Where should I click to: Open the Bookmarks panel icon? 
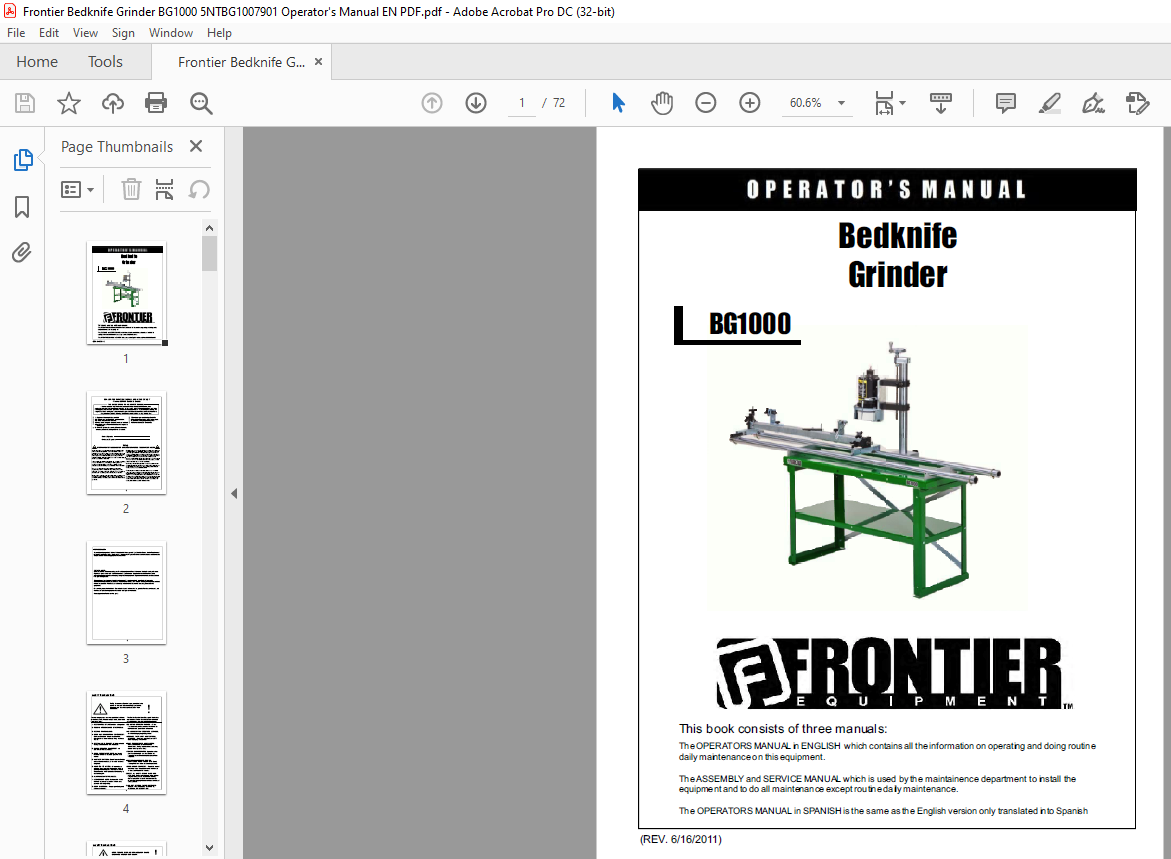tap(22, 207)
